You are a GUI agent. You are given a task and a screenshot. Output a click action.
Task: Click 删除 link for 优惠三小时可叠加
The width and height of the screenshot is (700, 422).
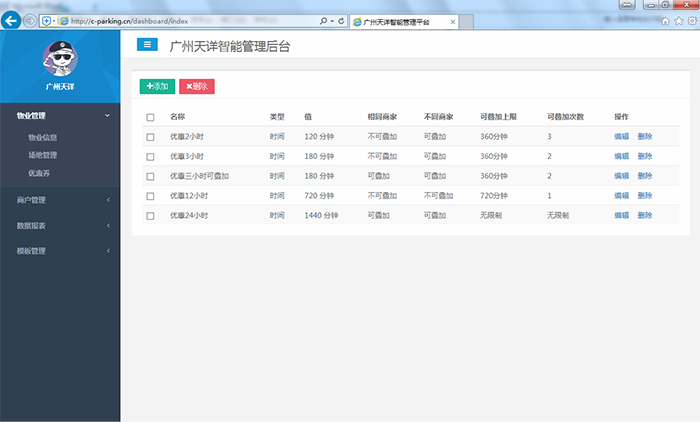coord(645,176)
